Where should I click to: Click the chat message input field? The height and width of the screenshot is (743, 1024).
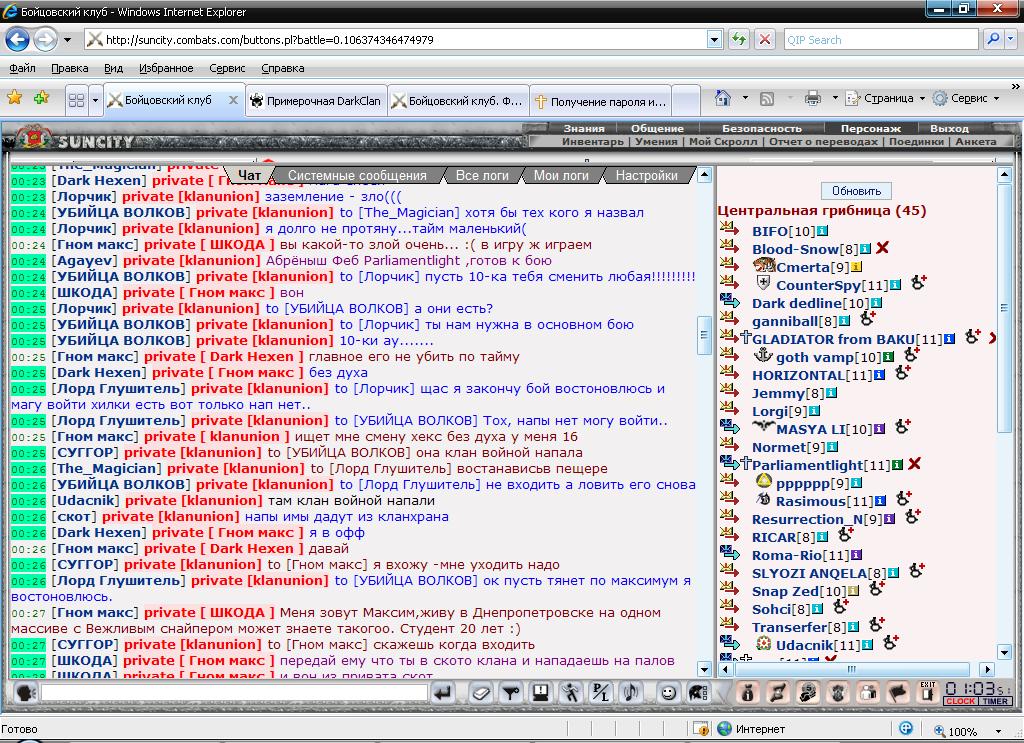tap(234, 692)
